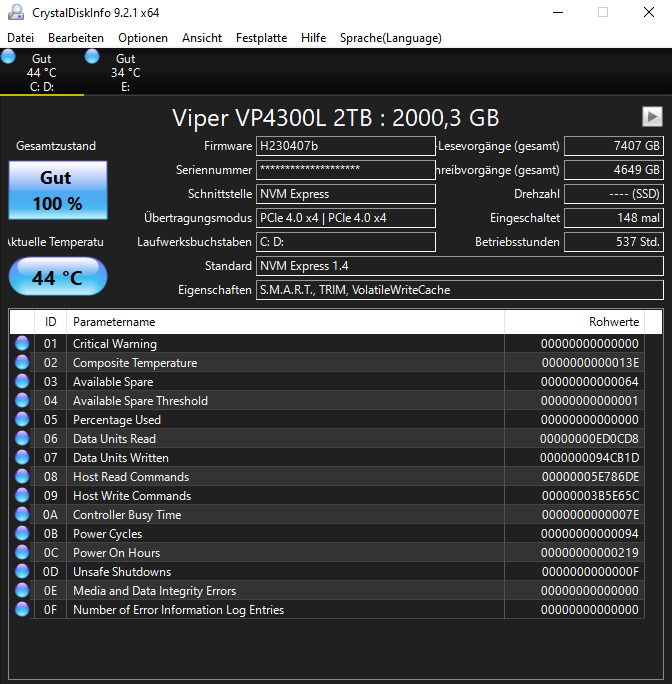Select the Unsafe Shutdowns parameter name
The width and height of the screenshot is (672, 684).
click(122, 571)
